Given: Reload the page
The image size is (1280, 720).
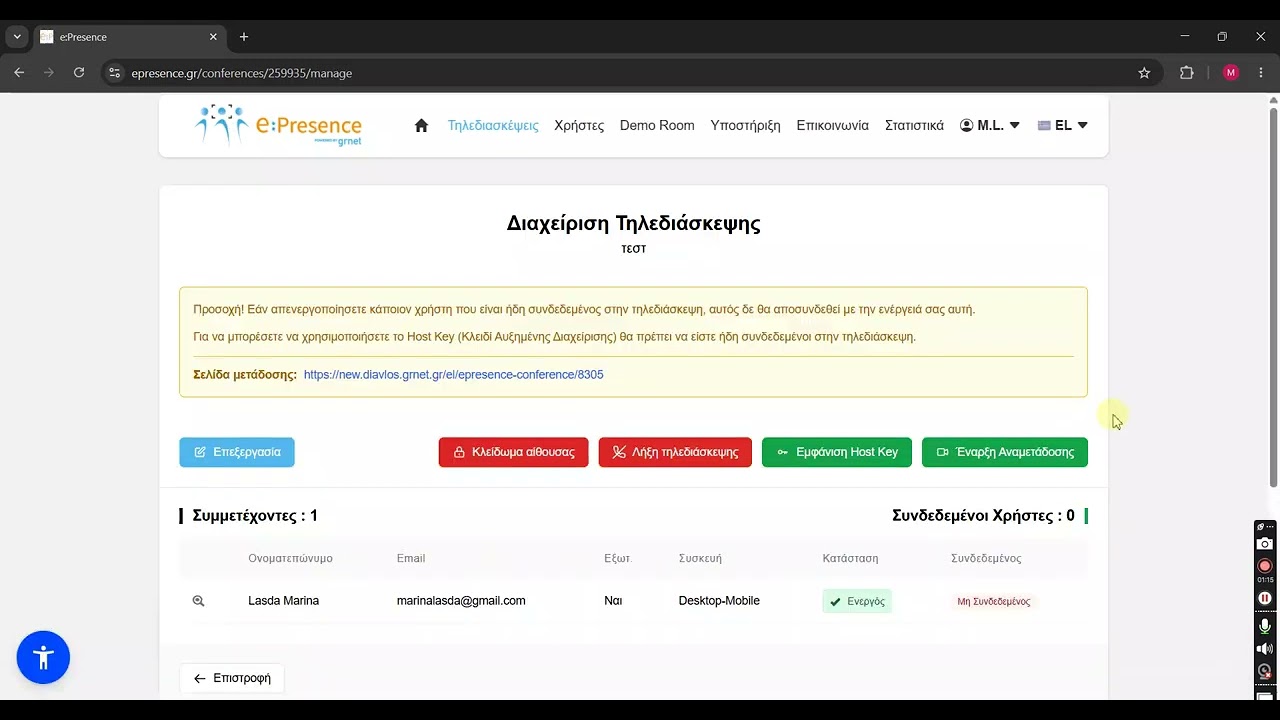Looking at the screenshot, I should point(79,73).
